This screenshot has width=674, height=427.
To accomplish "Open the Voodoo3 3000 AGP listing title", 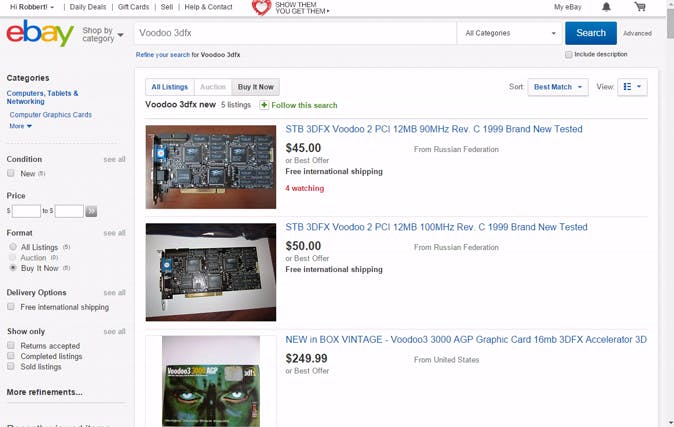I will 466,339.
